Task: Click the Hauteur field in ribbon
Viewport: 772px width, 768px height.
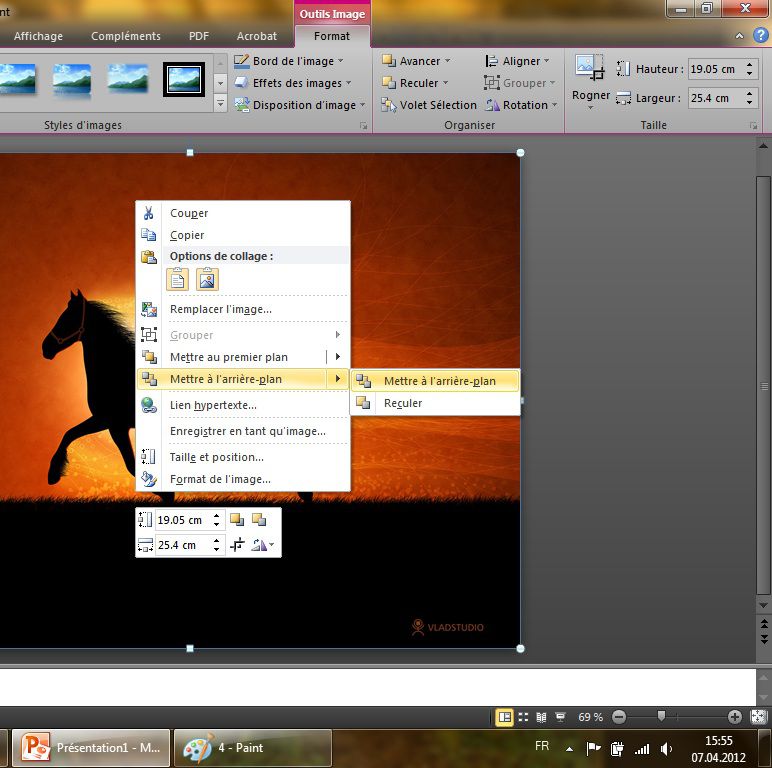Action: (714, 69)
